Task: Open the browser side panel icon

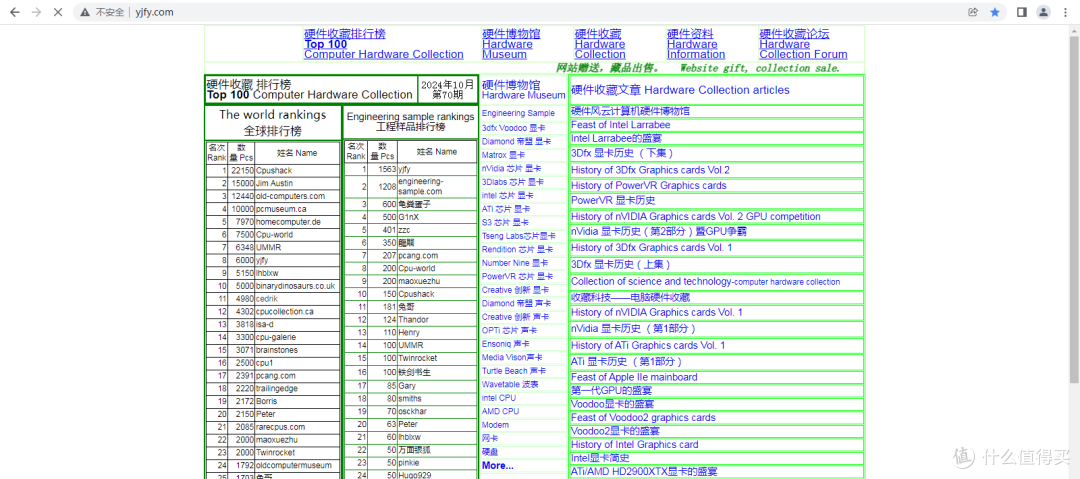Action: point(1022,12)
